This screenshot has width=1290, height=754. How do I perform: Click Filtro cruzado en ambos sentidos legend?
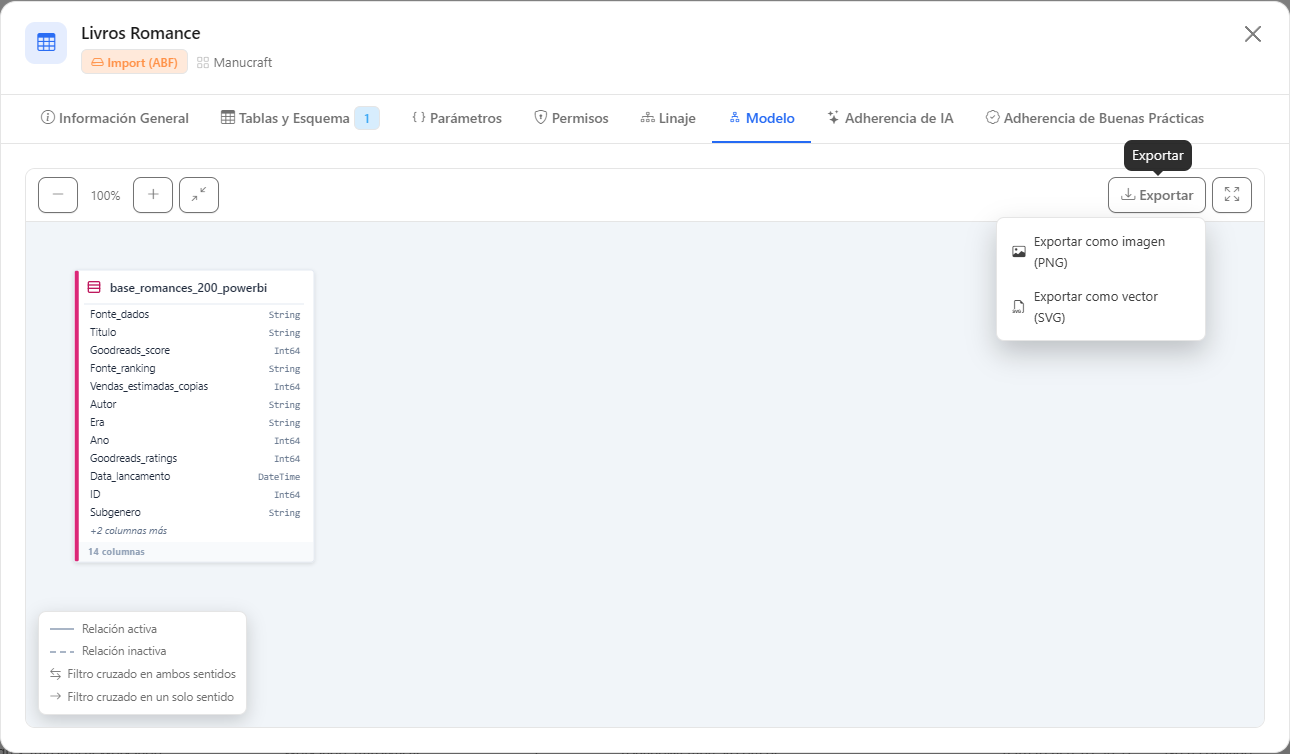click(142, 674)
